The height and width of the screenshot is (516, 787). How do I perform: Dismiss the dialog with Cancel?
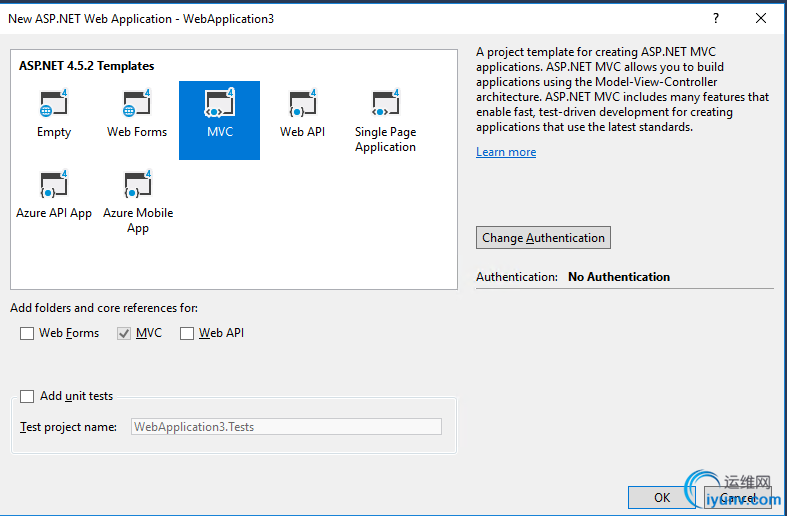click(x=737, y=497)
